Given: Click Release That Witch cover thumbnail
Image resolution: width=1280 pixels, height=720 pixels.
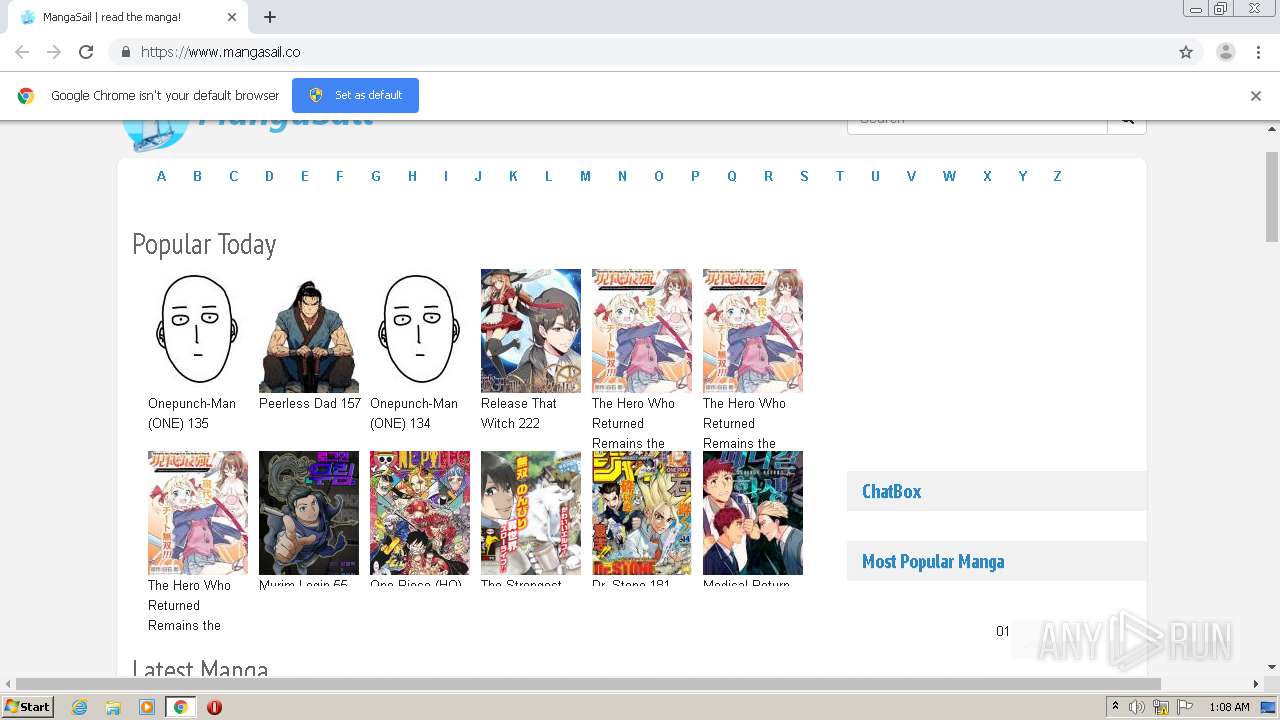Looking at the screenshot, I should click(x=531, y=330).
